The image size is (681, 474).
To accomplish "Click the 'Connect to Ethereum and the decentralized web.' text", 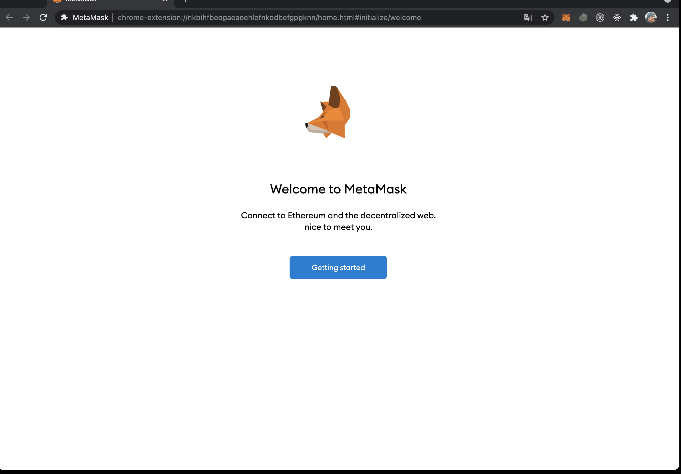I will click(x=338, y=215).
